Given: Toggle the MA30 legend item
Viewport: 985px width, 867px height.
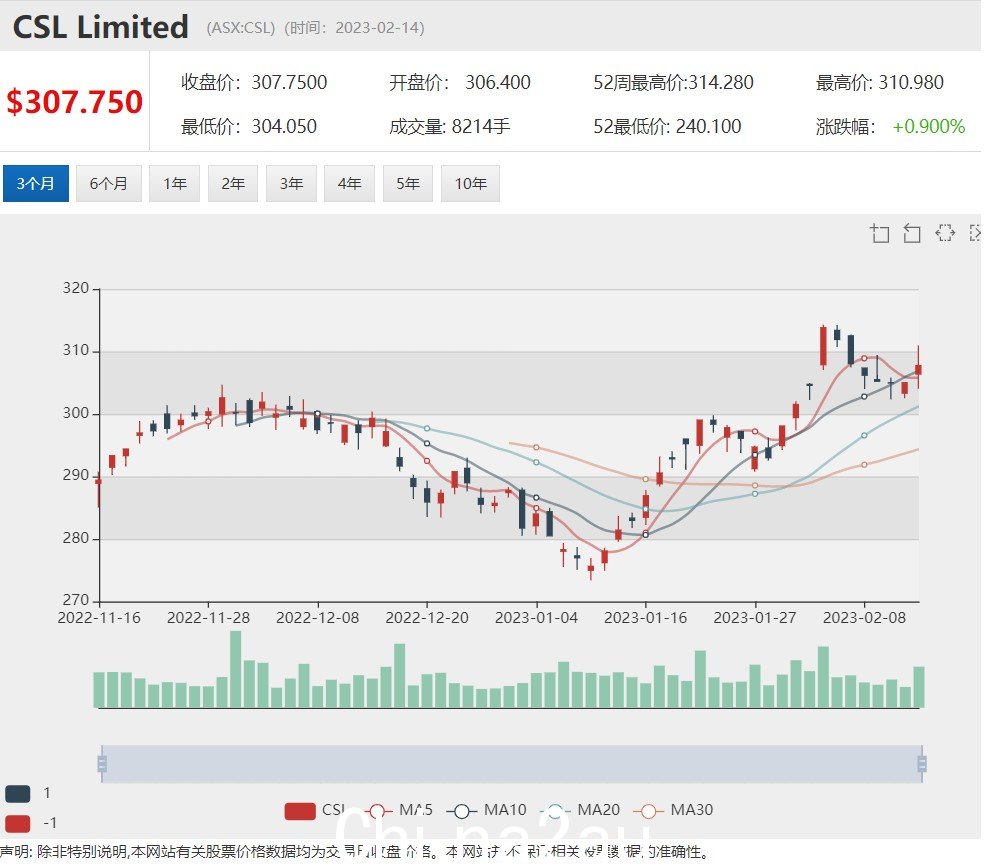Looking at the screenshot, I should pos(673,810).
